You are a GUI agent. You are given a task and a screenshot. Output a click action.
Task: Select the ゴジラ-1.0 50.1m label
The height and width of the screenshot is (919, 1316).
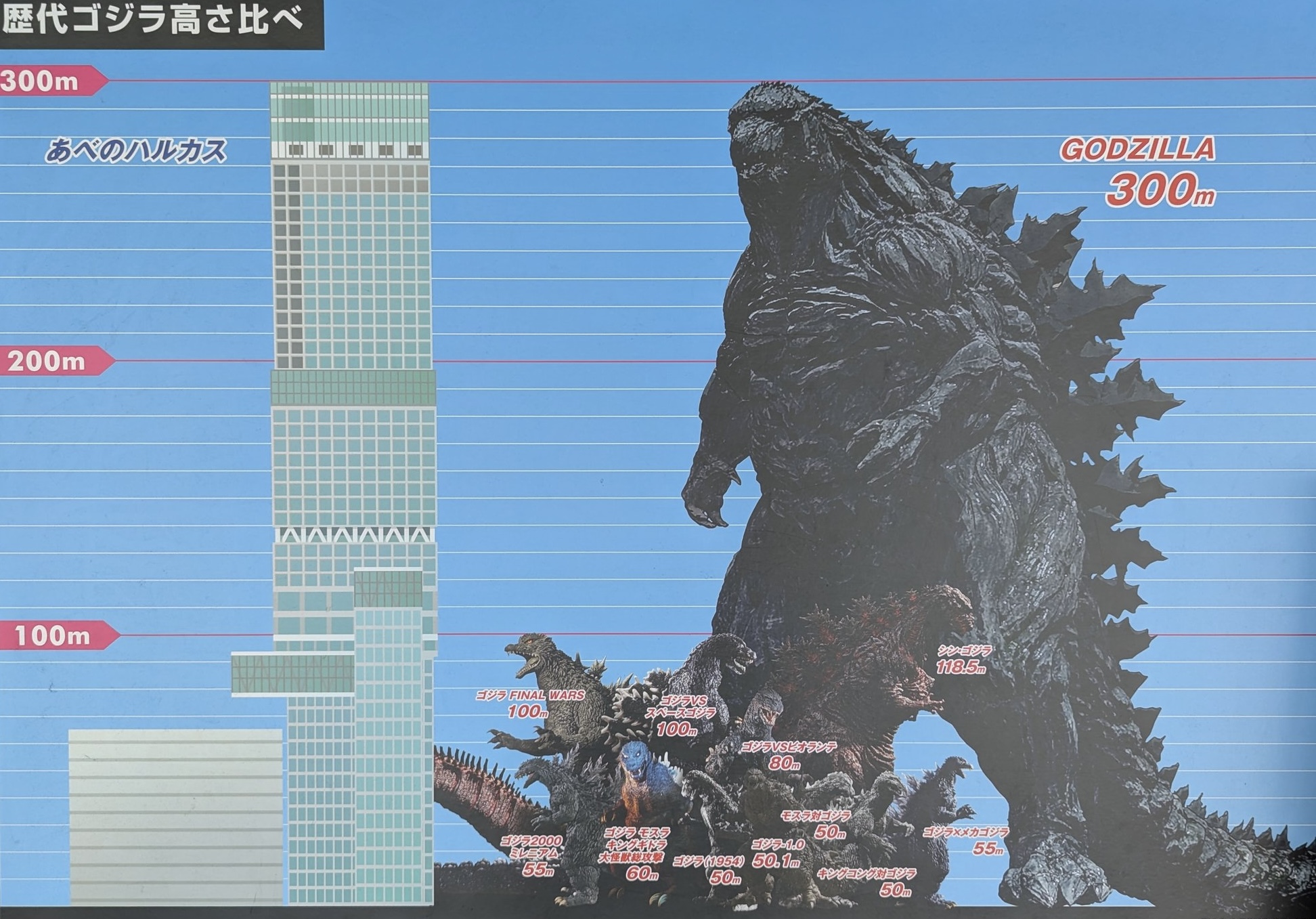pos(777,853)
